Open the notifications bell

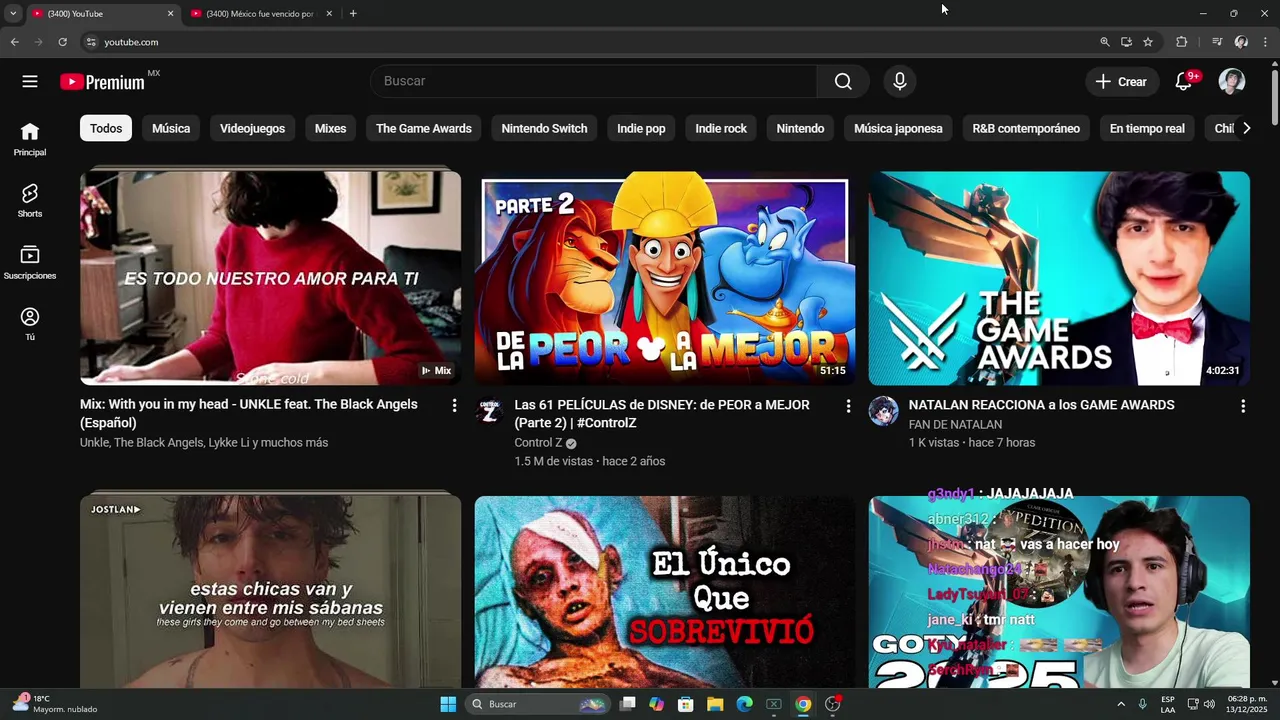click(x=1184, y=82)
